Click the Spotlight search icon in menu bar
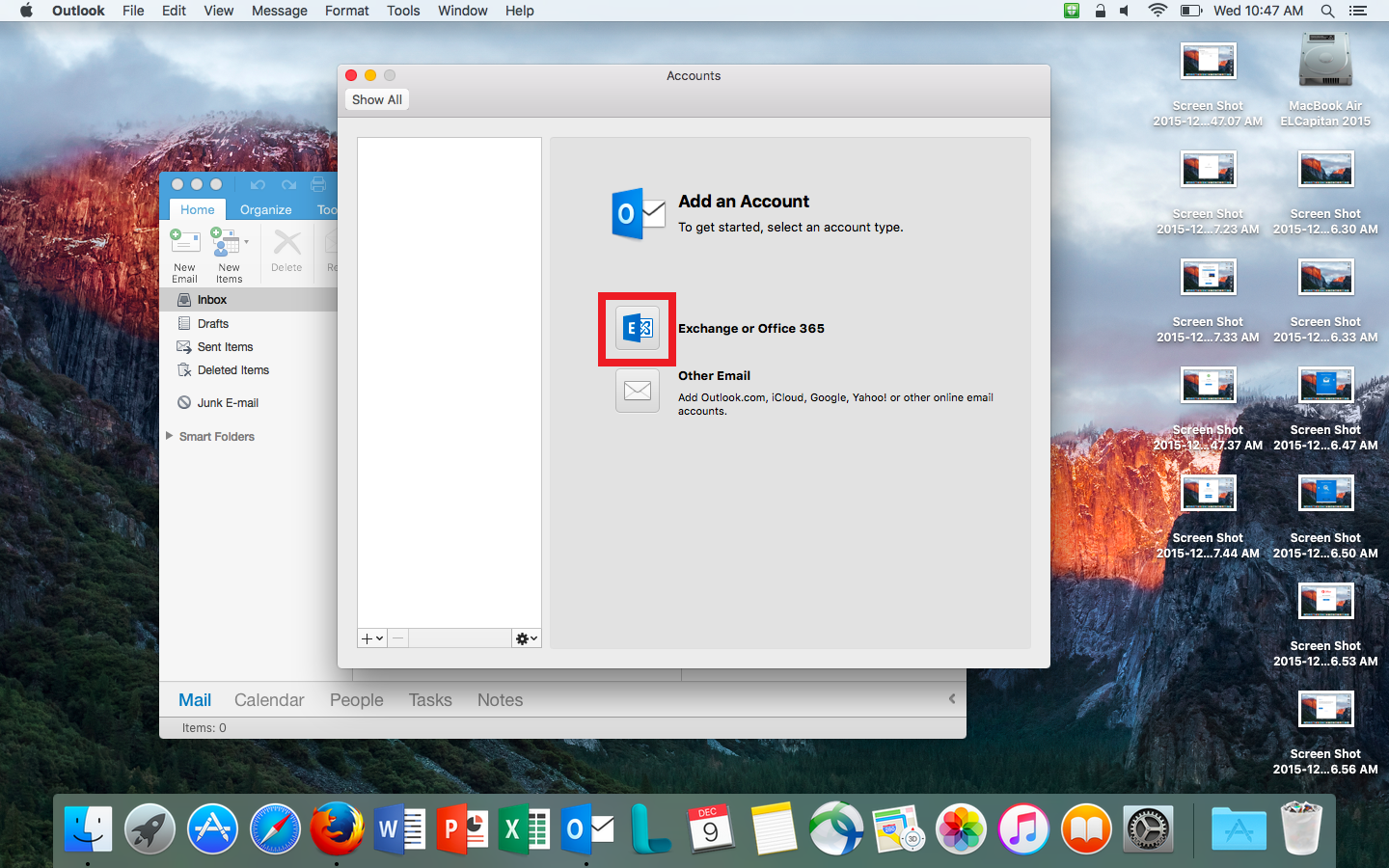Viewport: 1389px width, 868px height. tap(1327, 11)
